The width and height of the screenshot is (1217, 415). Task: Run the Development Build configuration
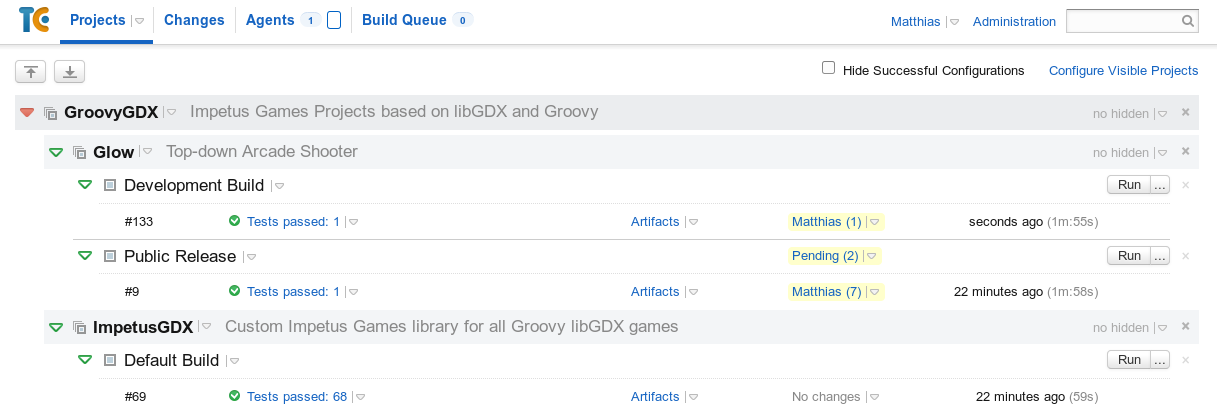1129,185
